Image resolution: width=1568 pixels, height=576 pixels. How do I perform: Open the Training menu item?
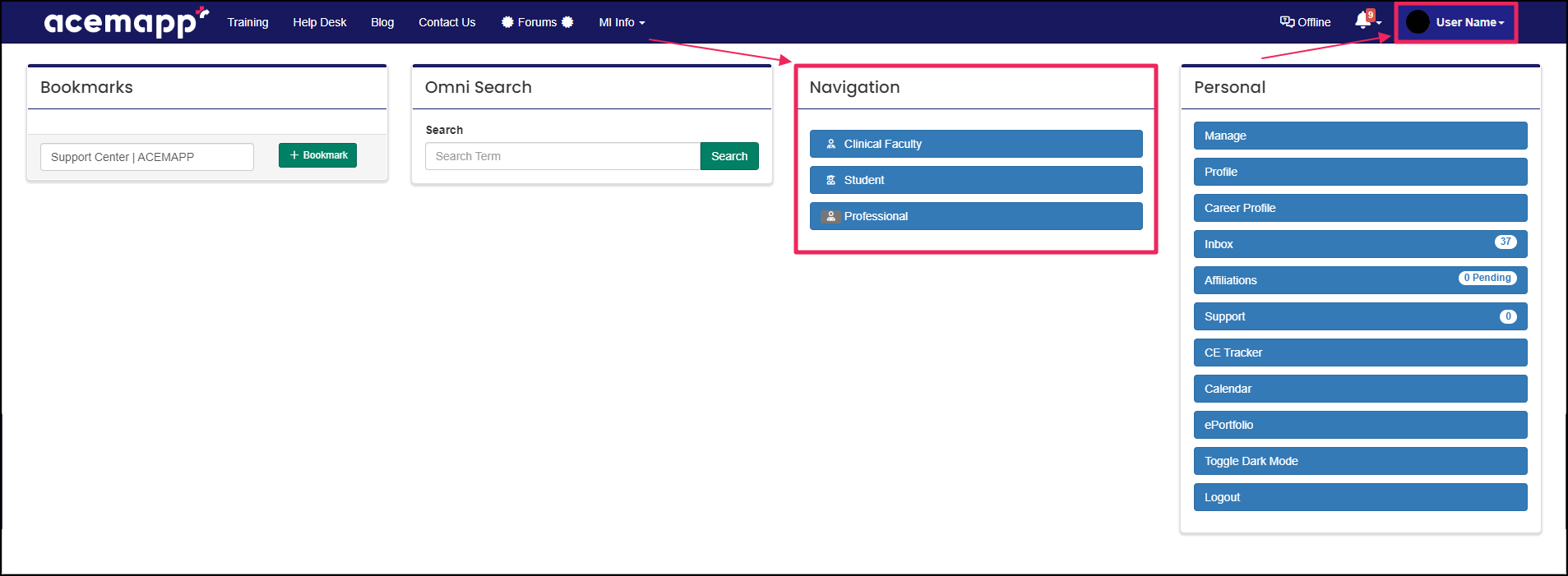coord(248,22)
